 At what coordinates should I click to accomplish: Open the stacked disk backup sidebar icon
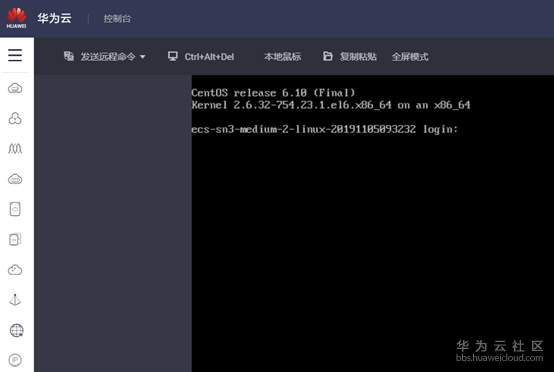pyautogui.click(x=15, y=240)
